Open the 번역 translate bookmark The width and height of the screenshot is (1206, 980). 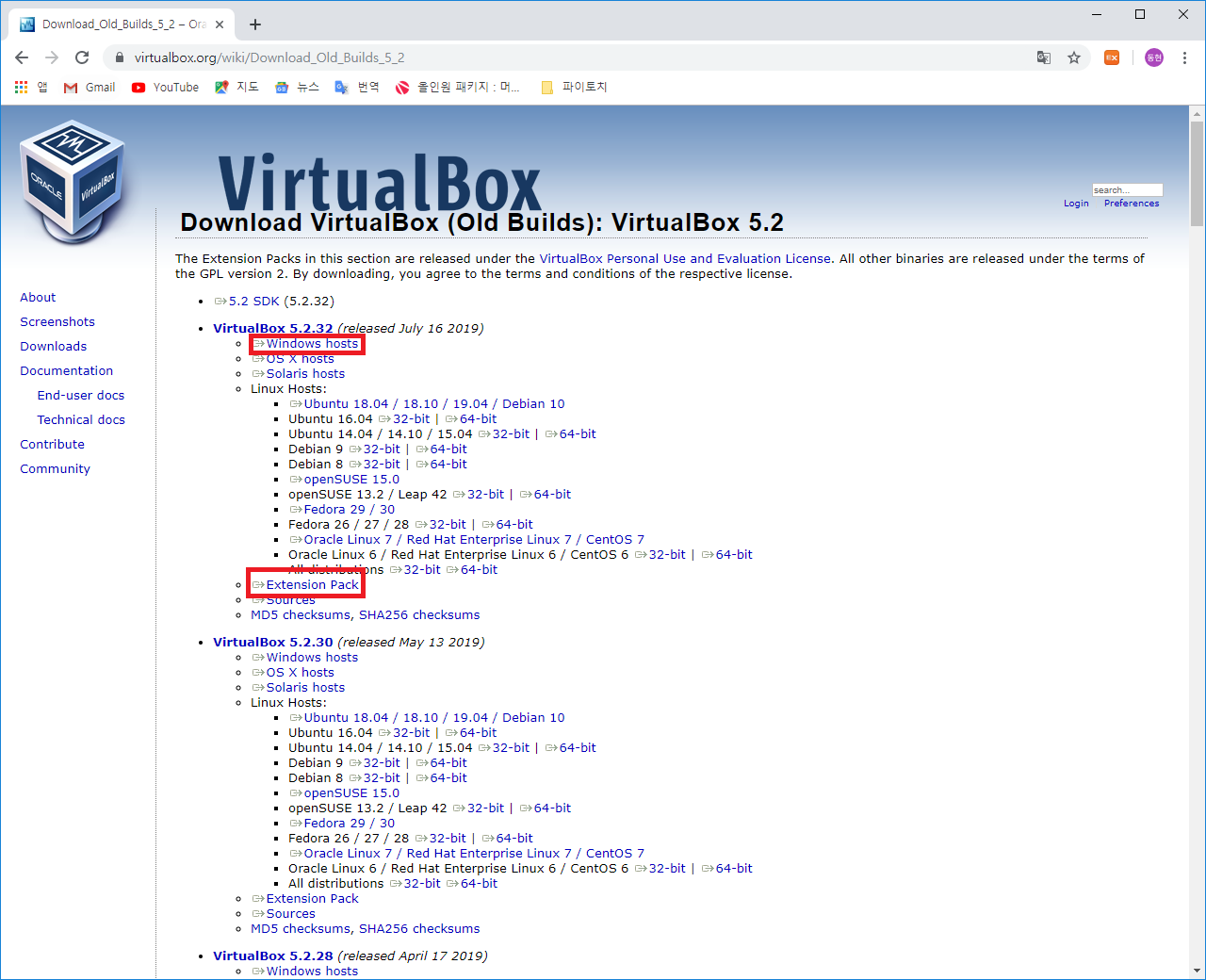pyautogui.click(x=357, y=87)
